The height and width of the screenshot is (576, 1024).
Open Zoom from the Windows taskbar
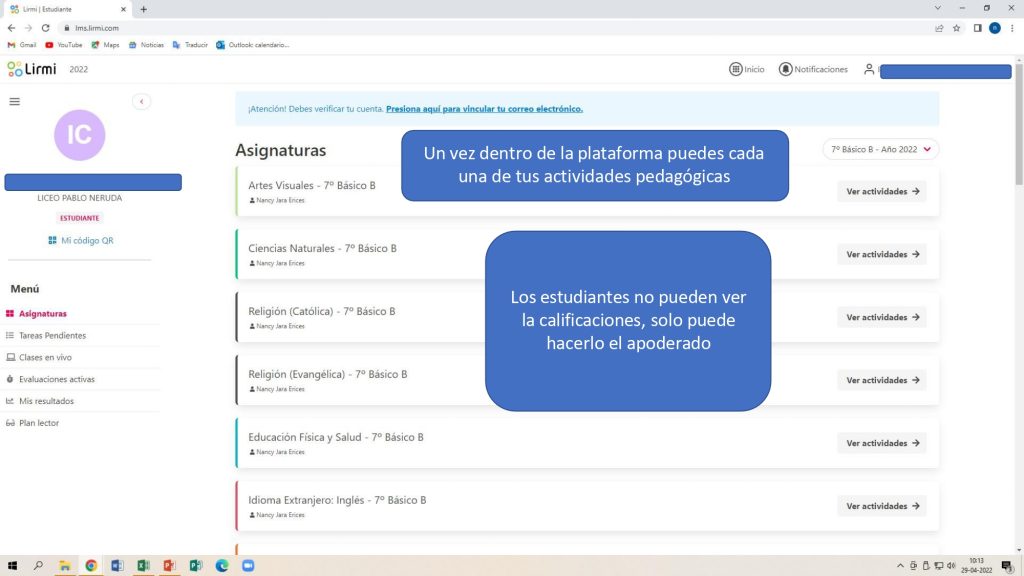pyautogui.click(x=247, y=566)
